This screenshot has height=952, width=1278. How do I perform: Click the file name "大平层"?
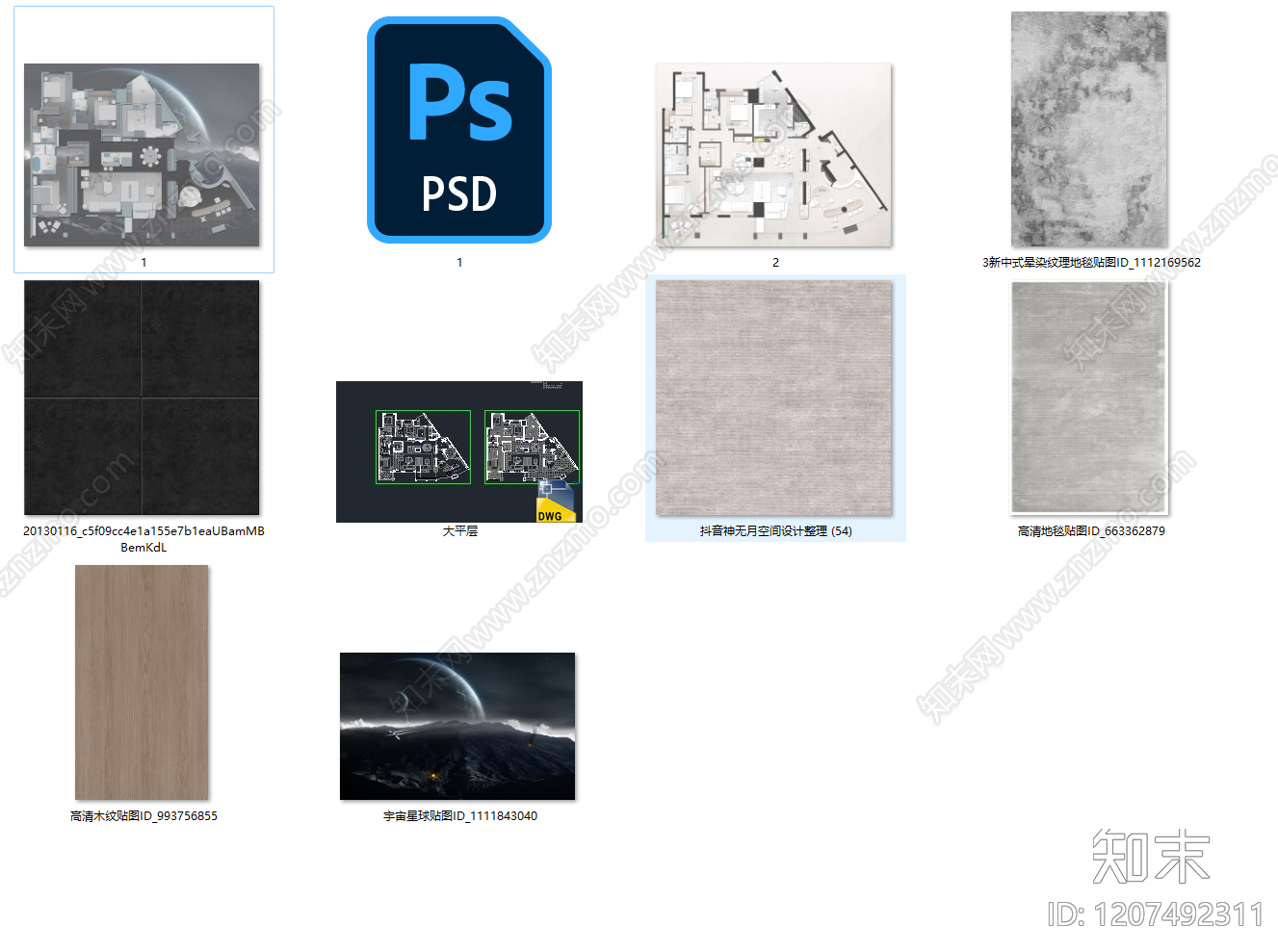(460, 530)
